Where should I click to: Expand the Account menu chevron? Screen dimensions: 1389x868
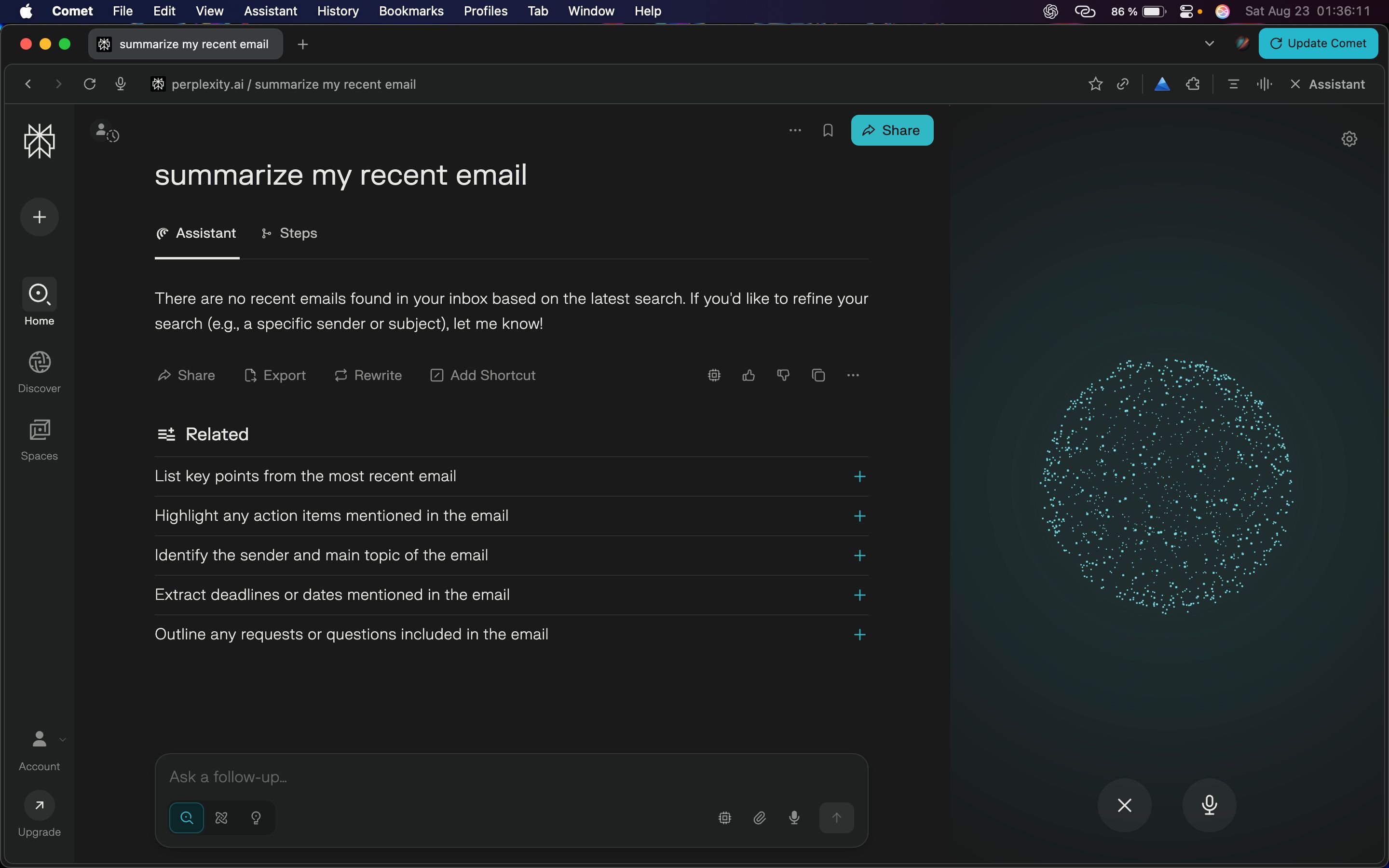point(63,739)
